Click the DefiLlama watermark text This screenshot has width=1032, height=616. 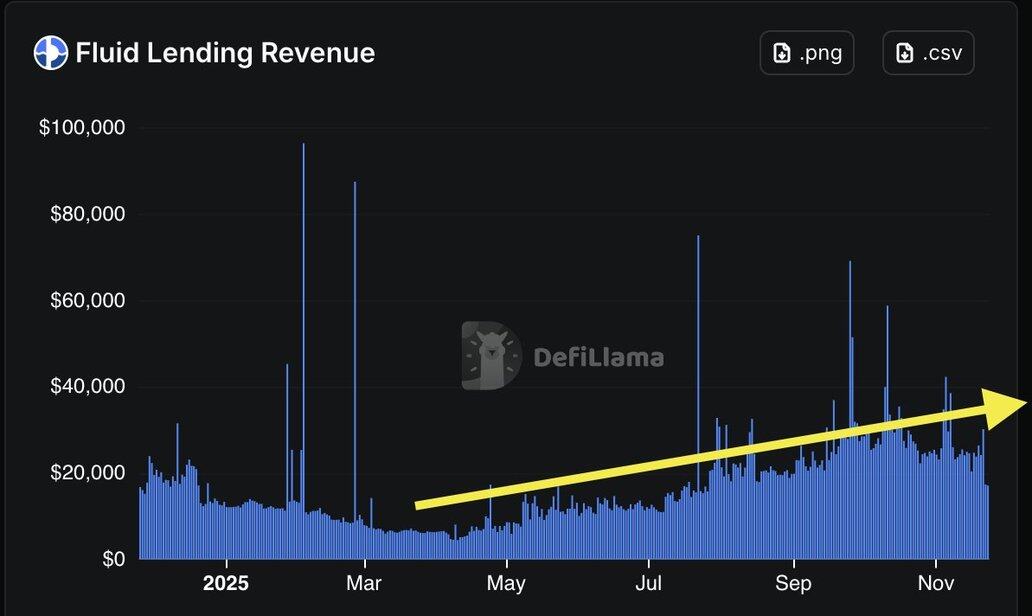click(598, 357)
